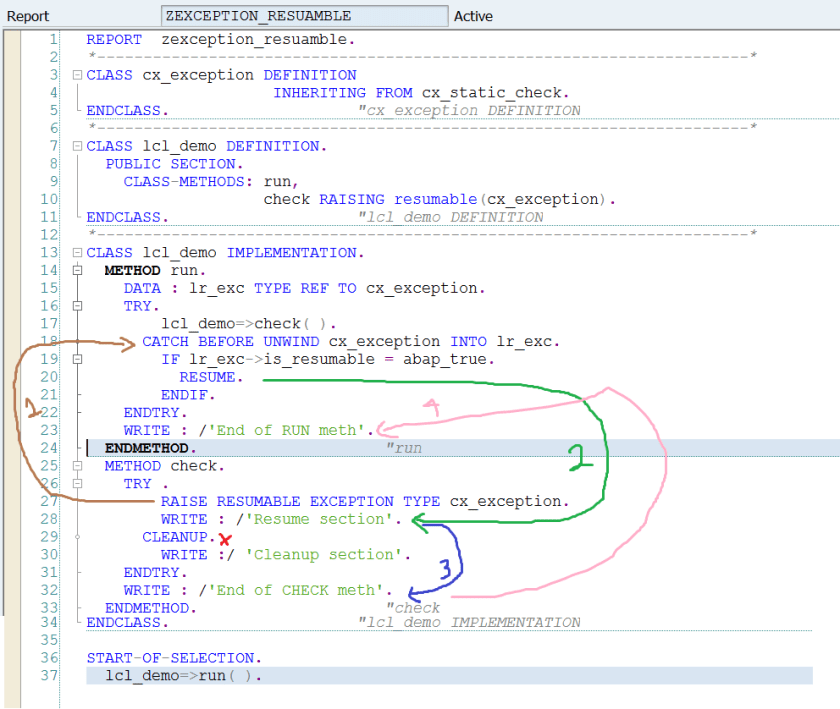Focus the ZEXCEPTION_RESUAMBLE report name field
This screenshot has width=840, height=709.
[x=304, y=16]
